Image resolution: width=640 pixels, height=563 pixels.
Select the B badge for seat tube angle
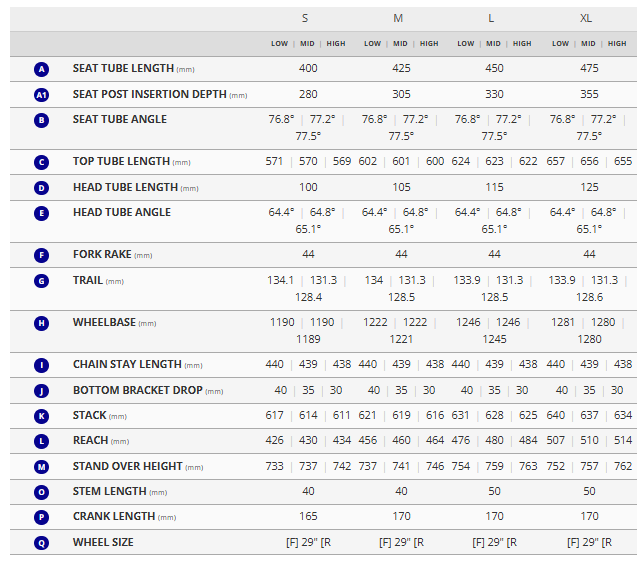(x=41, y=120)
